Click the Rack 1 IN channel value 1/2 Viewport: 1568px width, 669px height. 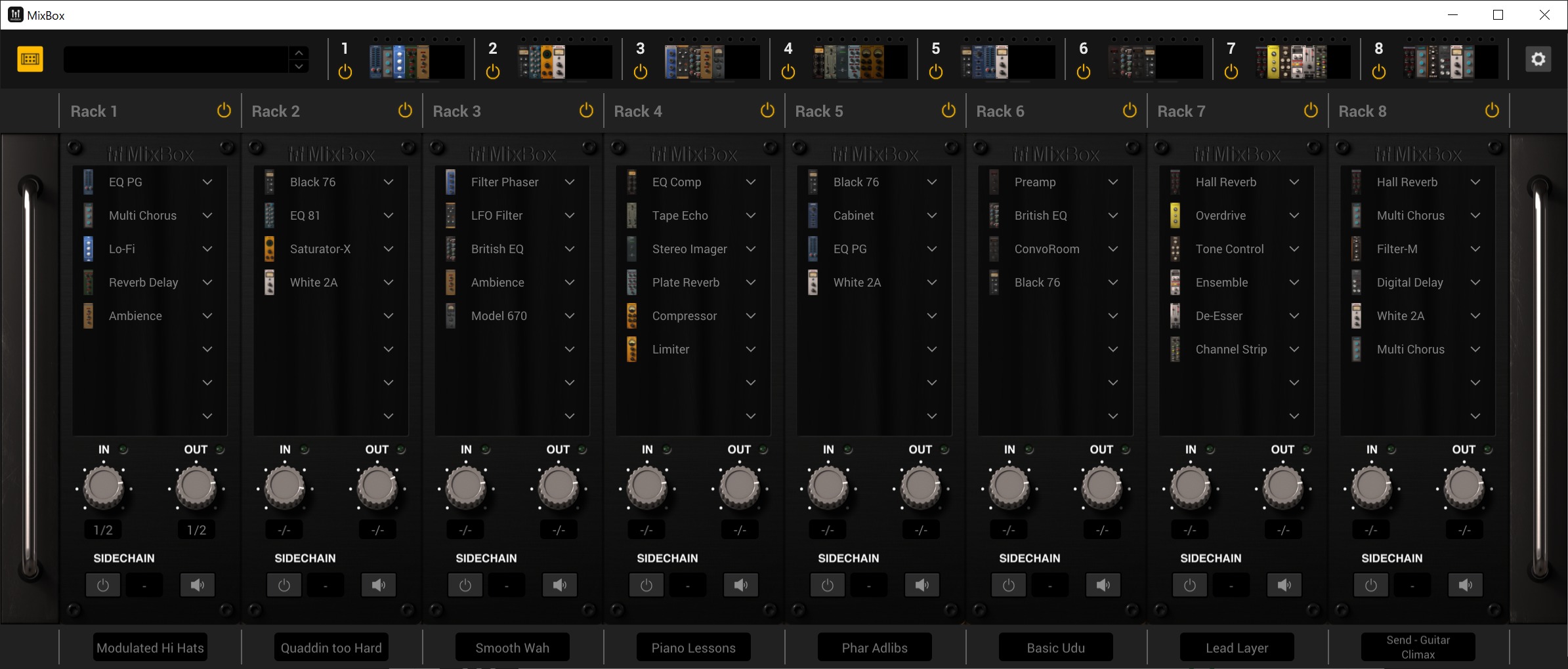[x=103, y=530]
